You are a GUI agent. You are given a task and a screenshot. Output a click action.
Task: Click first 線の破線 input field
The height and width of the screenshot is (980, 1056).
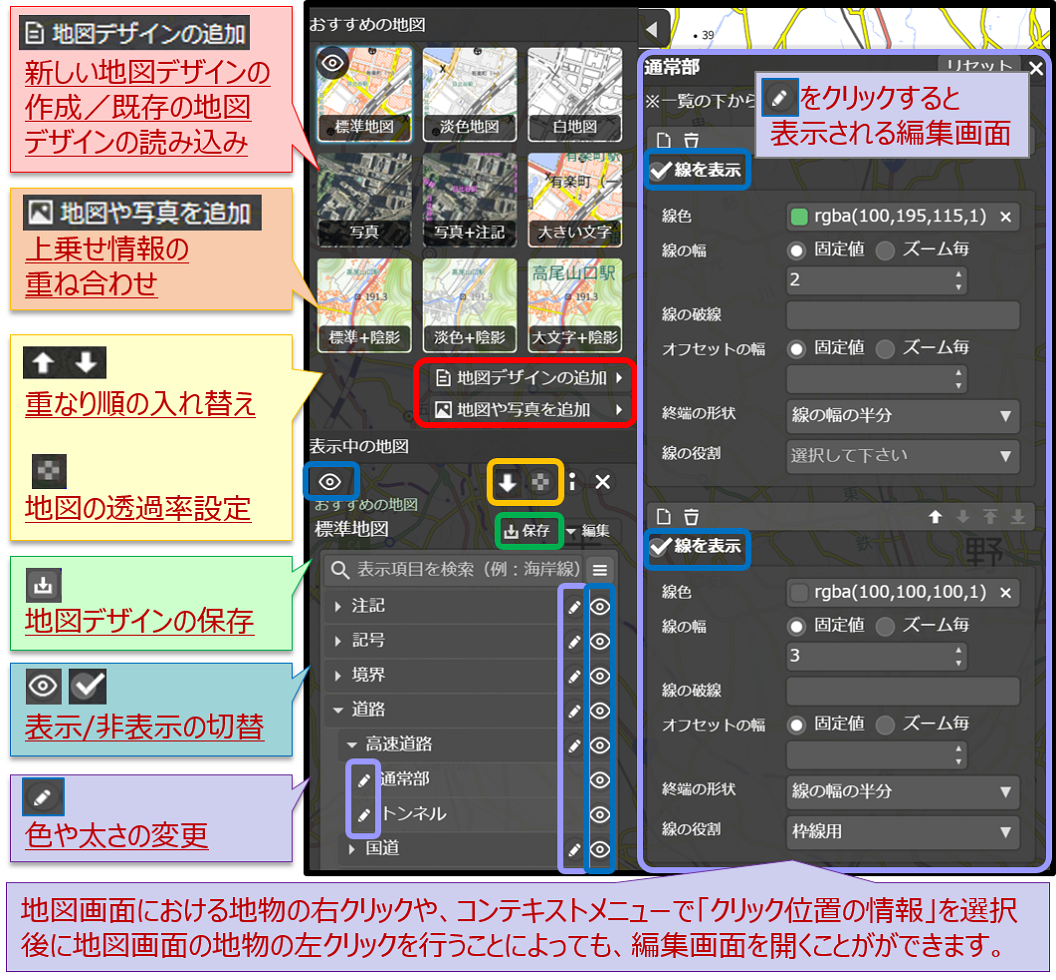coord(902,315)
